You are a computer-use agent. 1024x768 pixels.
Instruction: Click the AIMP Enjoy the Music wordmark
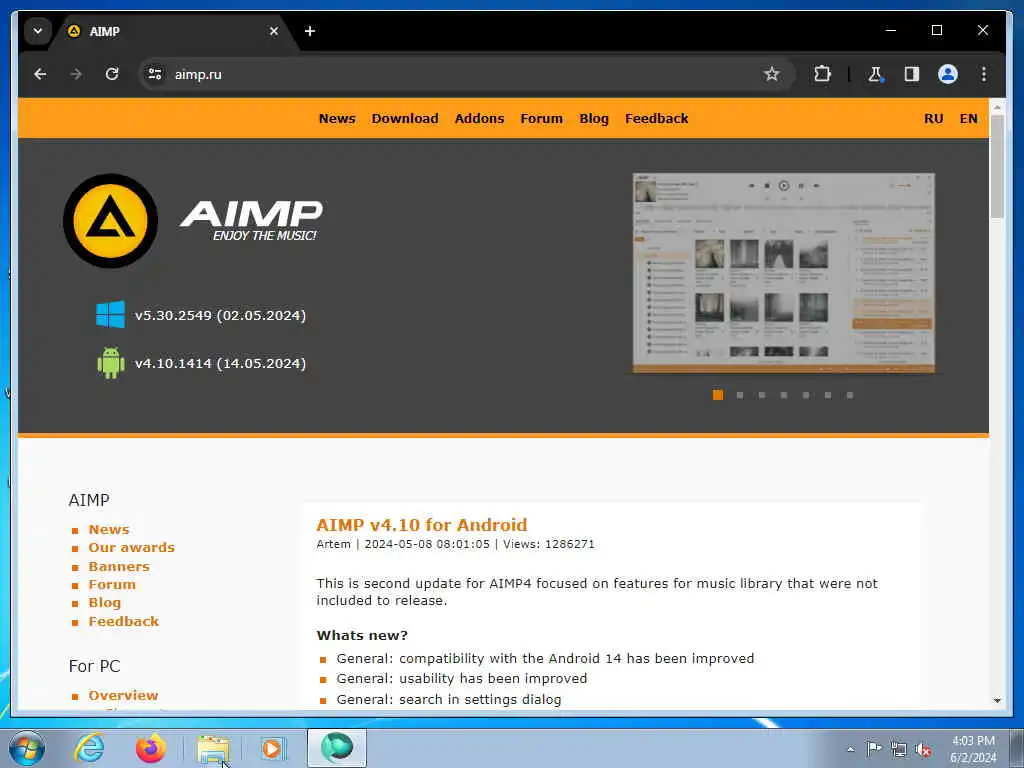(x=251, y=221)
